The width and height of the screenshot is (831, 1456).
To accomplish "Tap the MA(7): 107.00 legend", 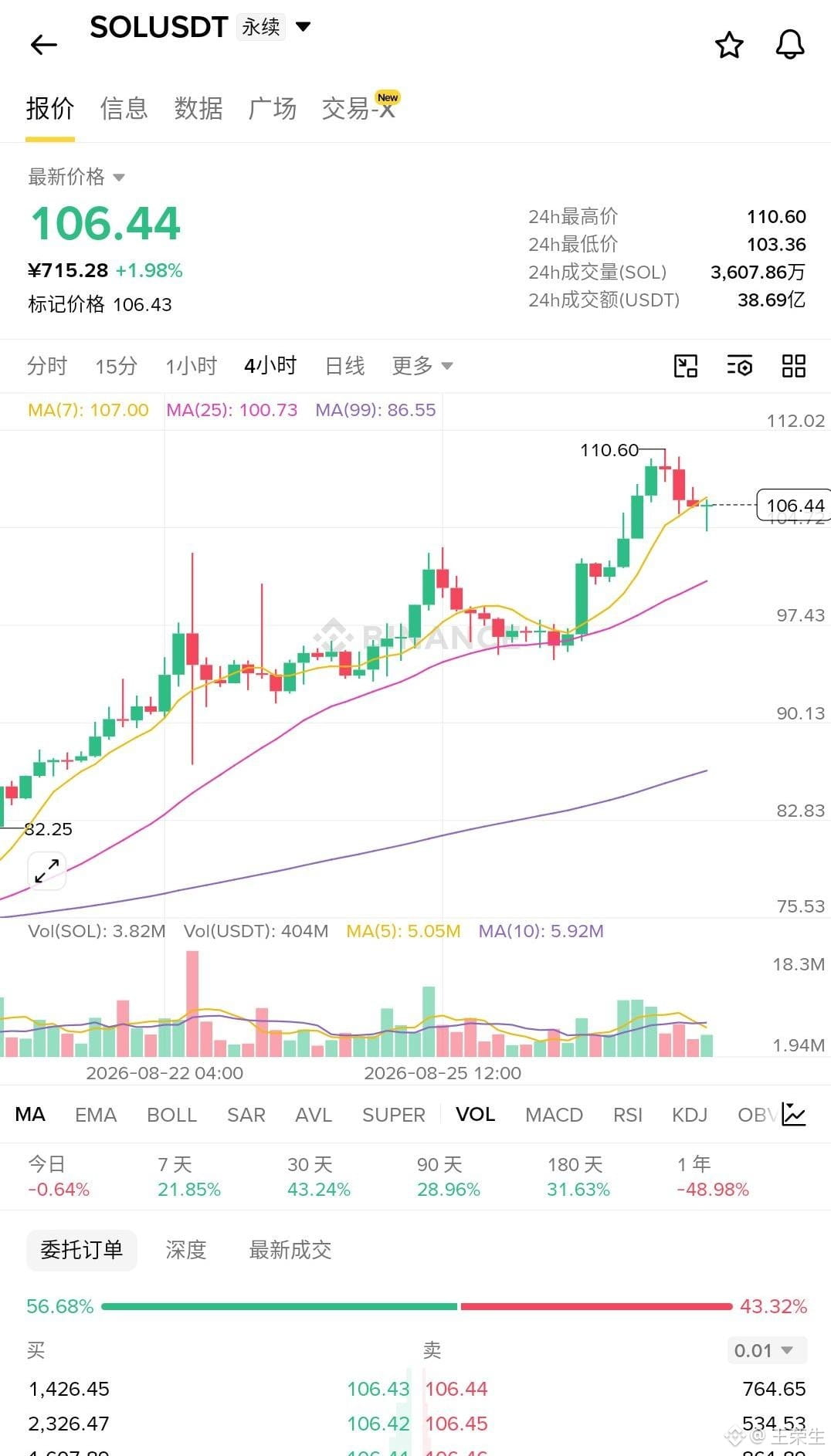I will click(x=88, y=410).
